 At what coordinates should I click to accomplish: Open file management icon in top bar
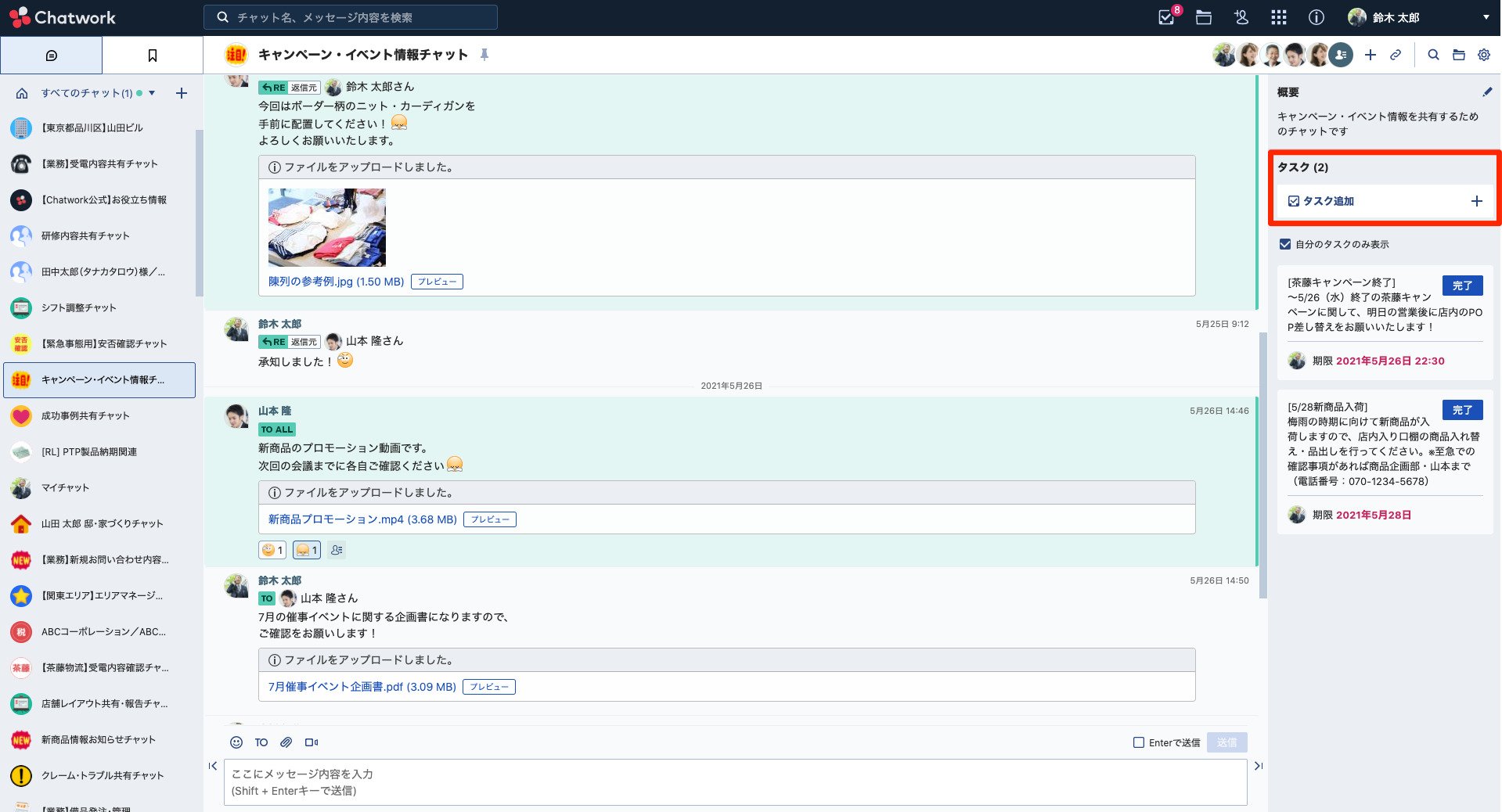coord(1204,17)
